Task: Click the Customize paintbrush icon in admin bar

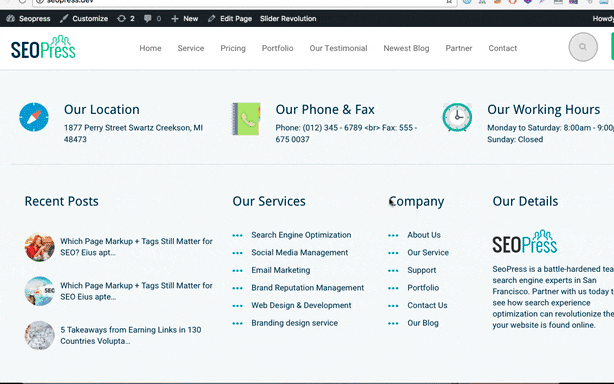Action: point(64,18)
